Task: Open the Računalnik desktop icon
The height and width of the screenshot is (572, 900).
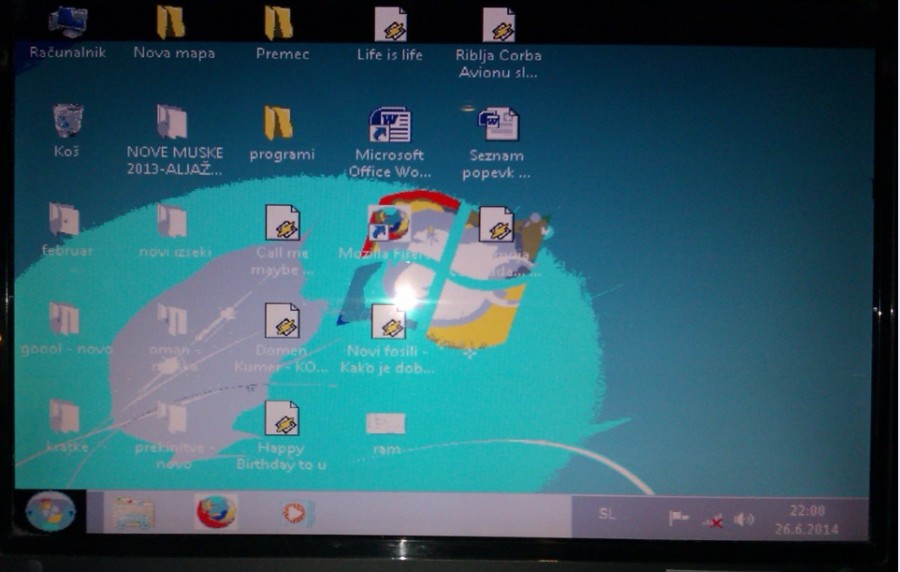Action: 67,22
